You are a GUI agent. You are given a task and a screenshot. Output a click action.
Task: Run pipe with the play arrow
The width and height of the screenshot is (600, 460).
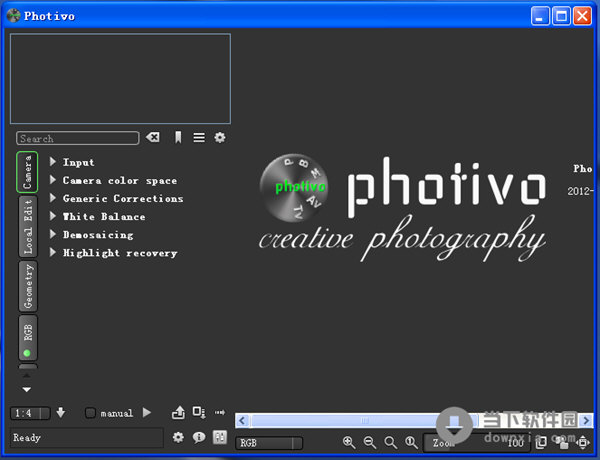[147, 412]
